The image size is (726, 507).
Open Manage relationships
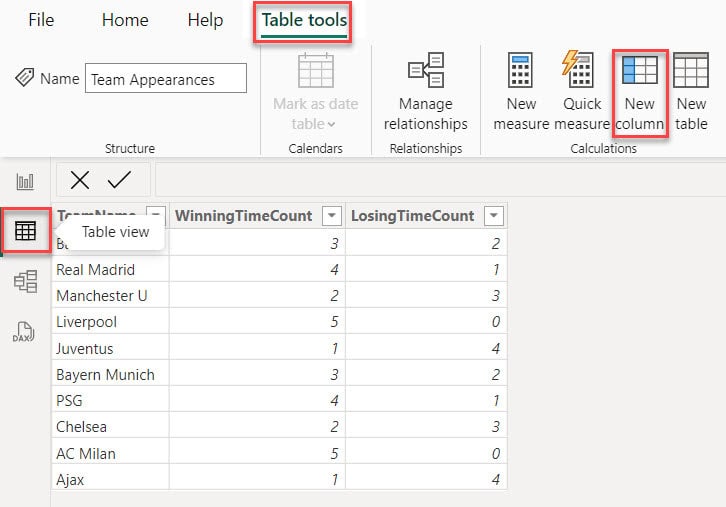[x=426, y=91]
